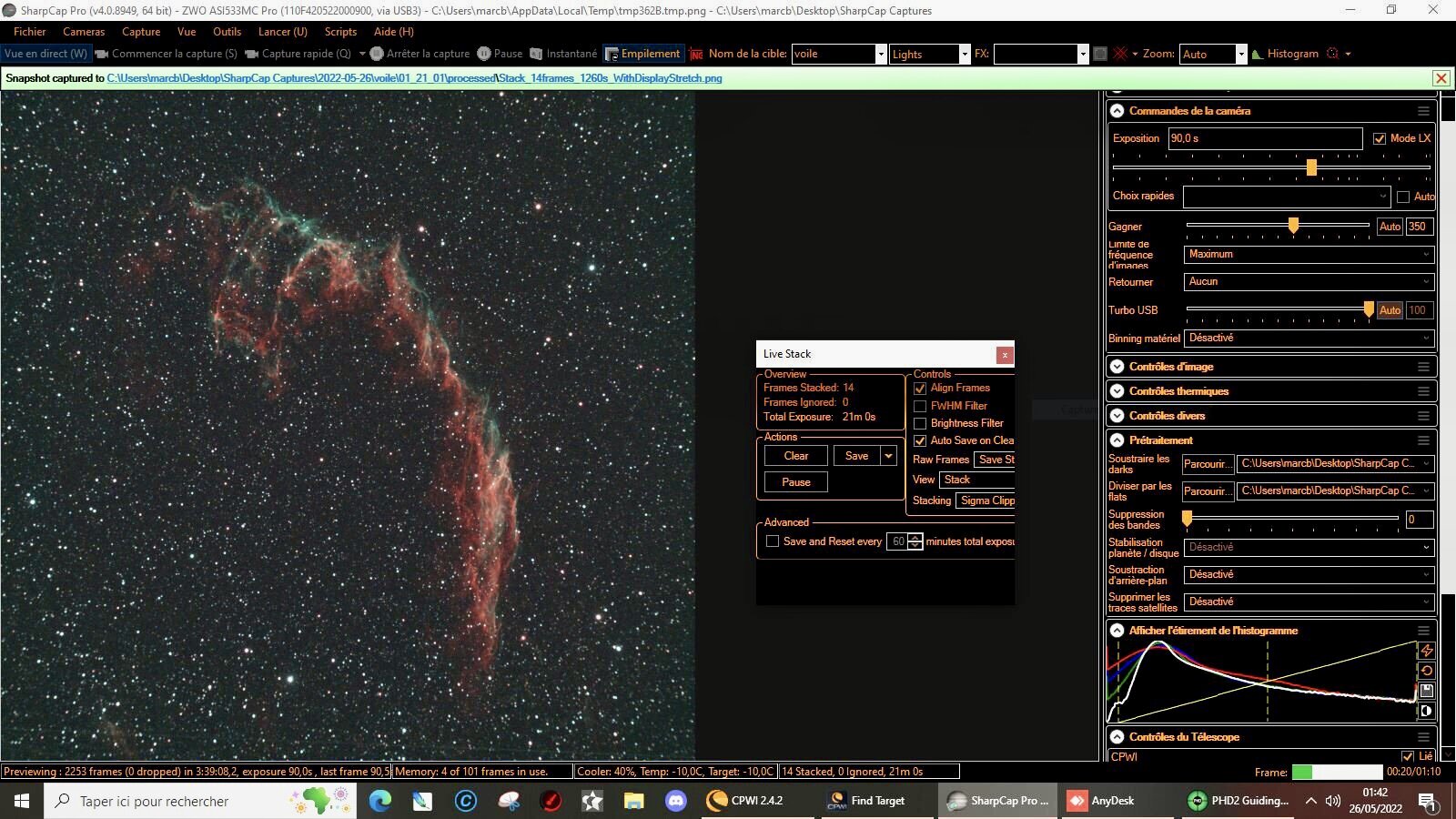Open the Fichier menu

click(29, 31)
